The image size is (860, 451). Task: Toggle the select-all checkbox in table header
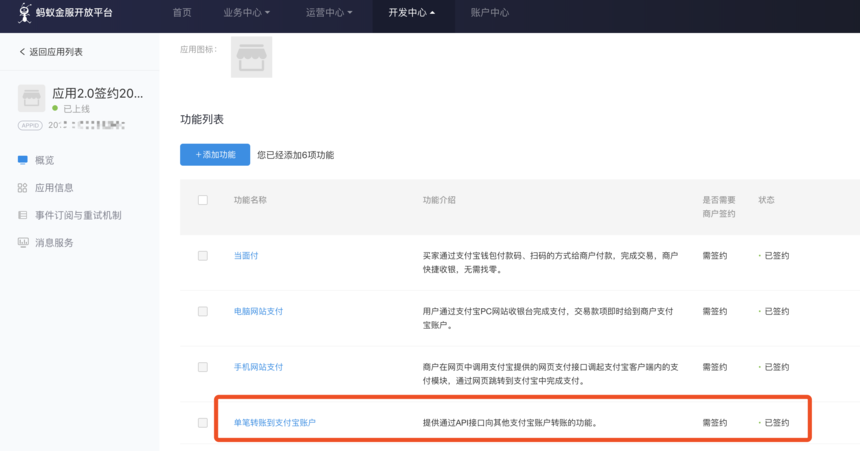[x=203, y=200]
